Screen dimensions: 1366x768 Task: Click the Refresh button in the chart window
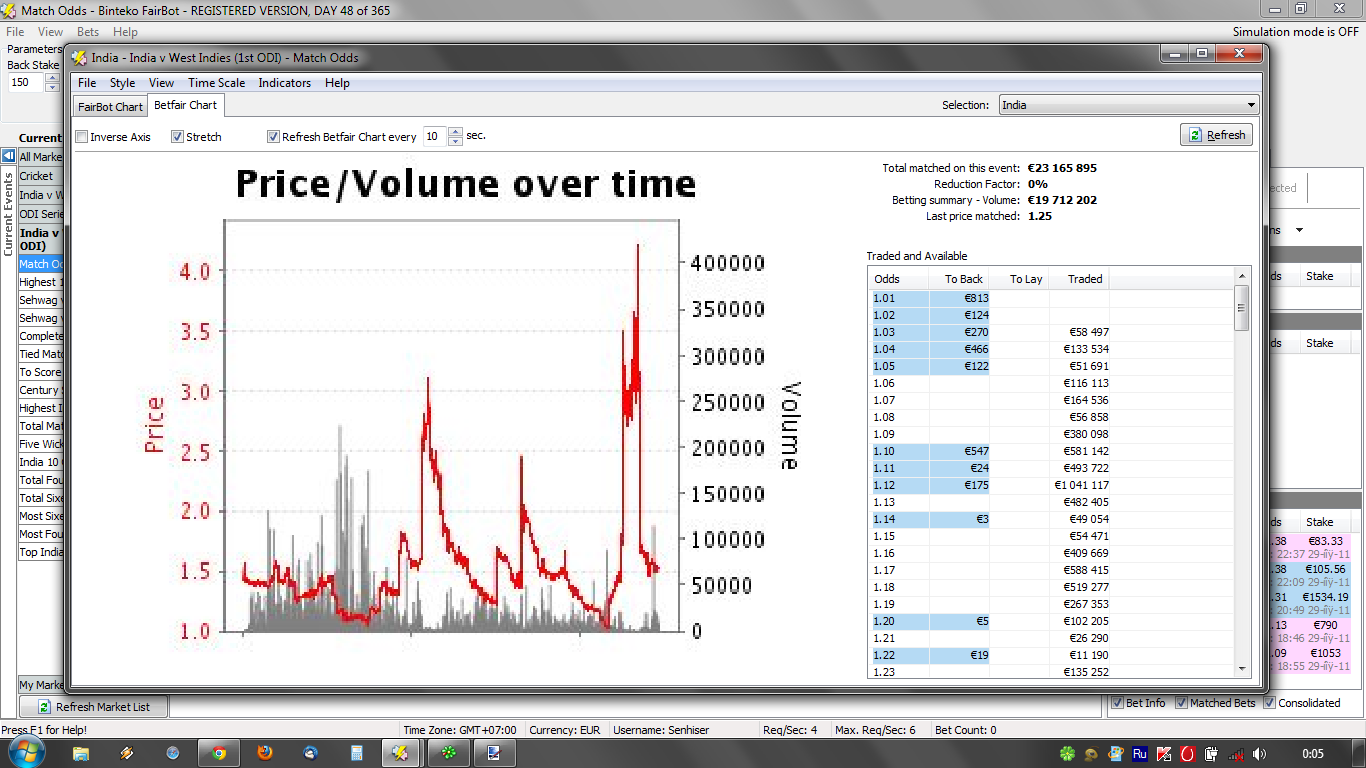coord(1216,135)
